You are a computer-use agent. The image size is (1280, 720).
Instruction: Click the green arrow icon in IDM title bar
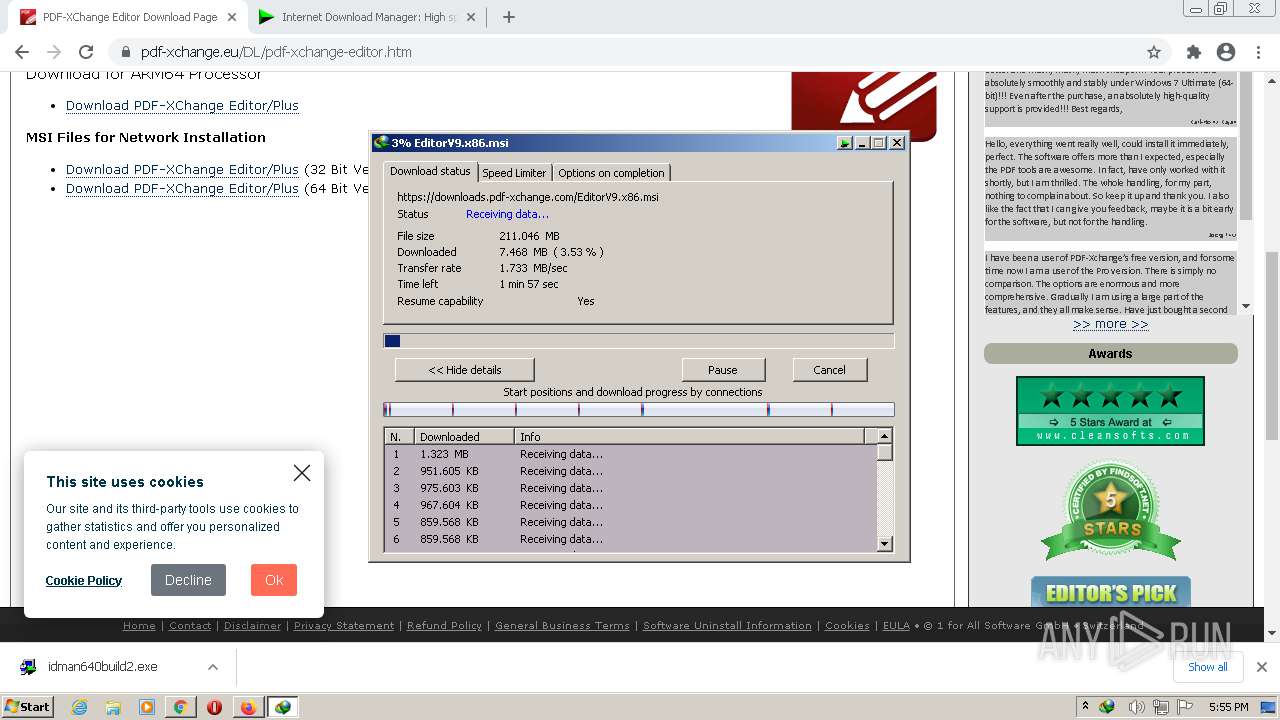tap(845, 143)
